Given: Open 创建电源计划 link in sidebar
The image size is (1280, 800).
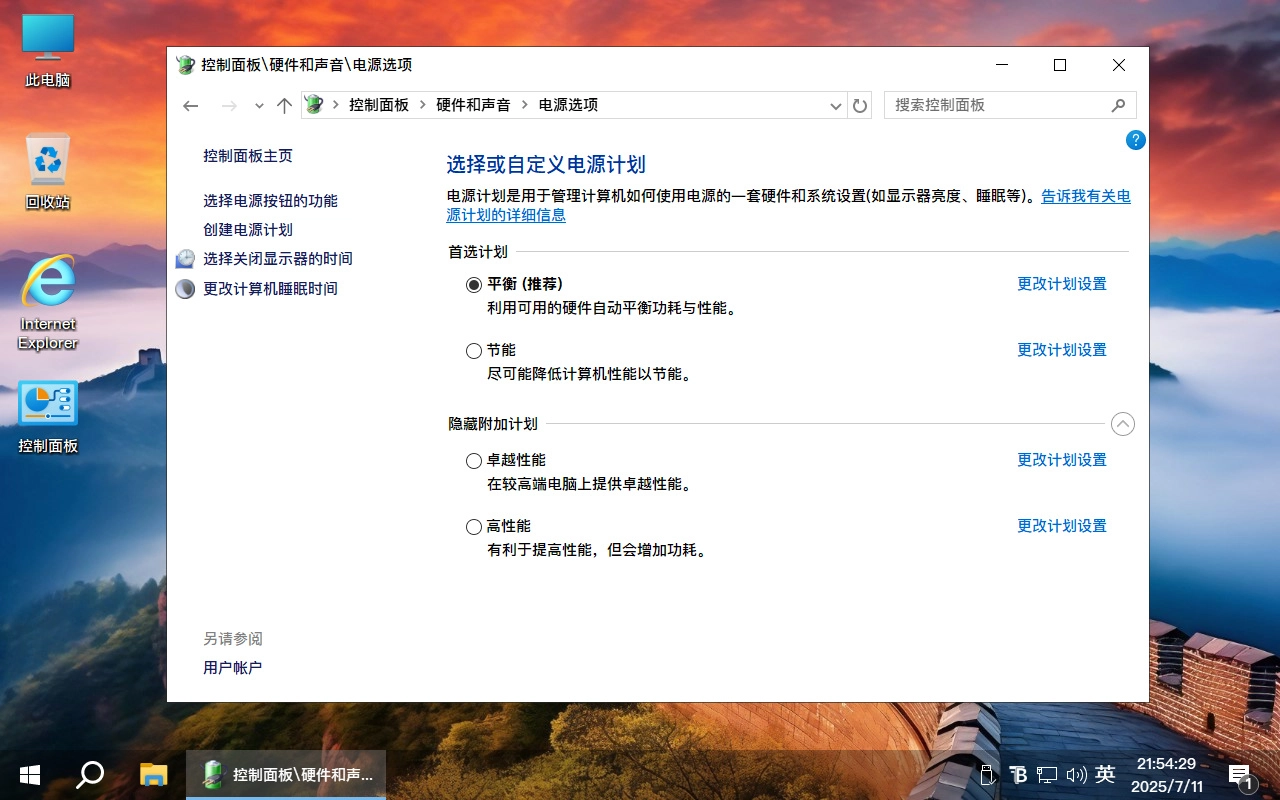Looking at the screenshot, I should pyautogui.click(x=248, y=229).
